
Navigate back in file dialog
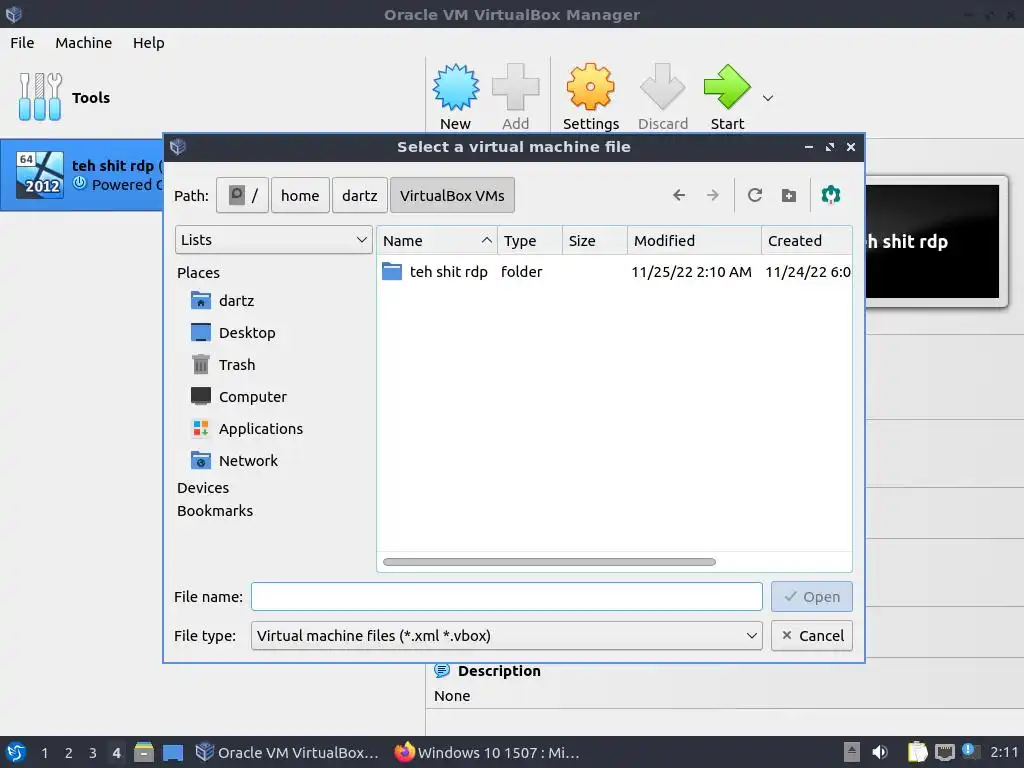click(679, 195)
